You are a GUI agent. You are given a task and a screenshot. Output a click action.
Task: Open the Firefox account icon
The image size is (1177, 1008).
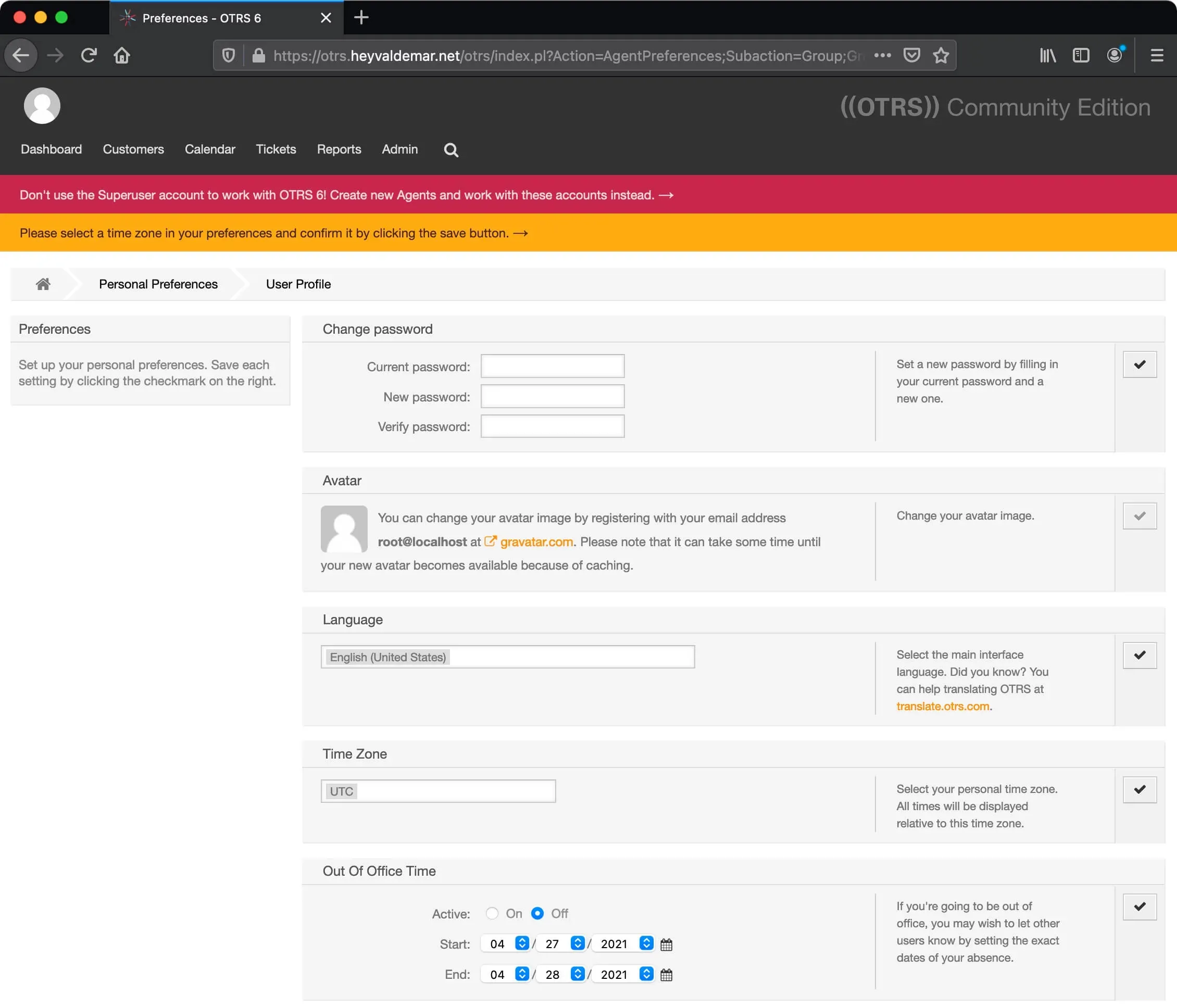pyautogui.click(x=1115, y=55)
